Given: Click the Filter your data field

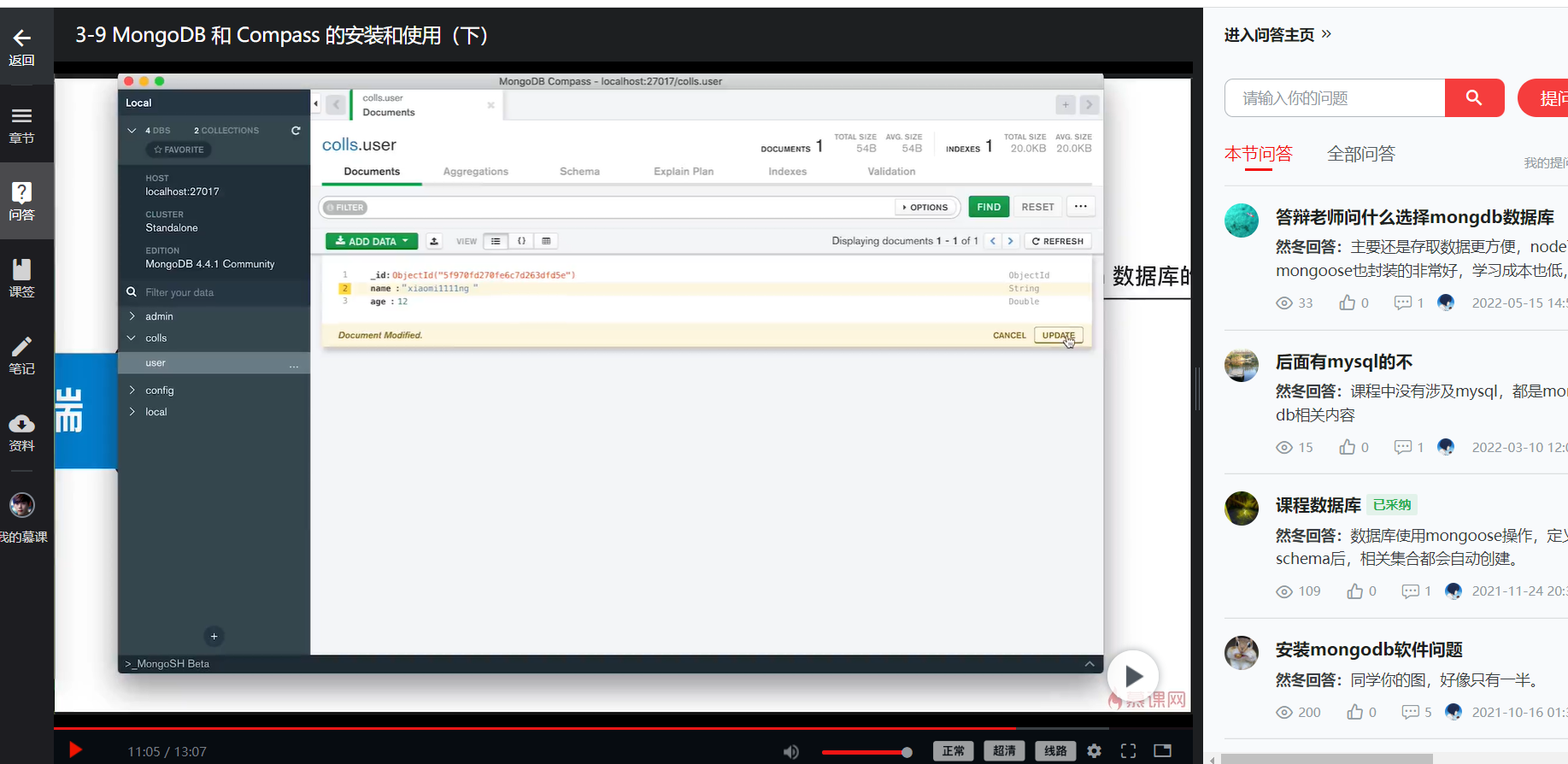Looking at the screenshot, I should click(214, 292).
